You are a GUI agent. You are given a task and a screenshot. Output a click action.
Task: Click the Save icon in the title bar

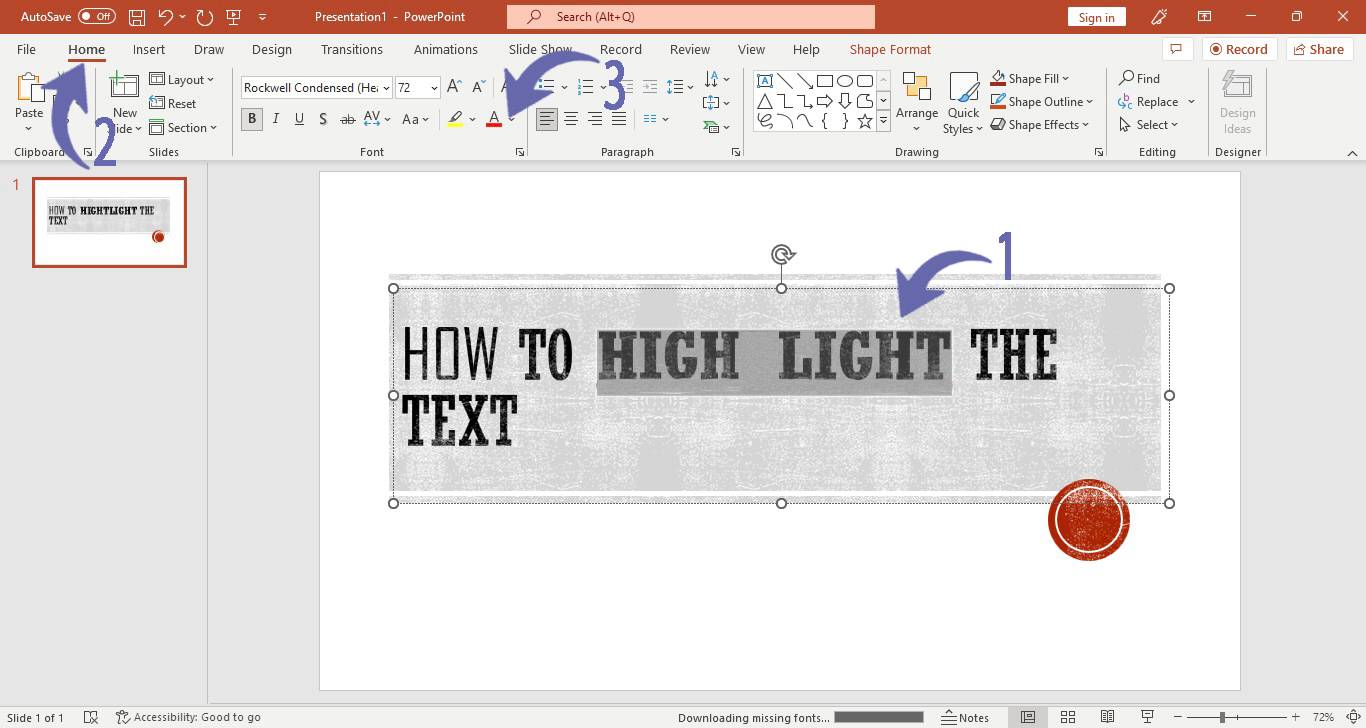point(137,17)
